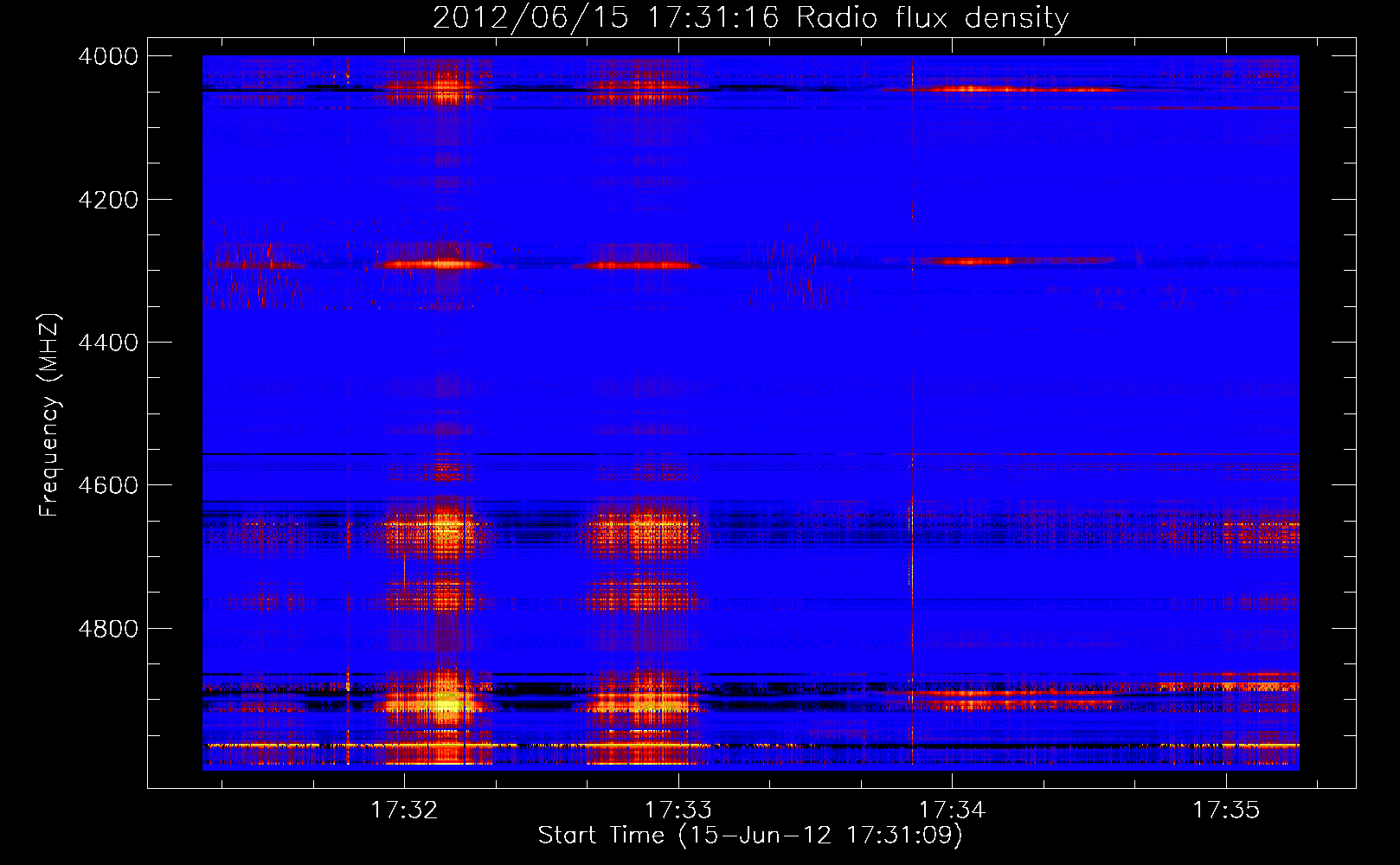This screenshot has width=1400, height=865.
Task: Click the plot title "2012/06/15 17:31:16 Radio flux density"
Action: coord(750,17)
